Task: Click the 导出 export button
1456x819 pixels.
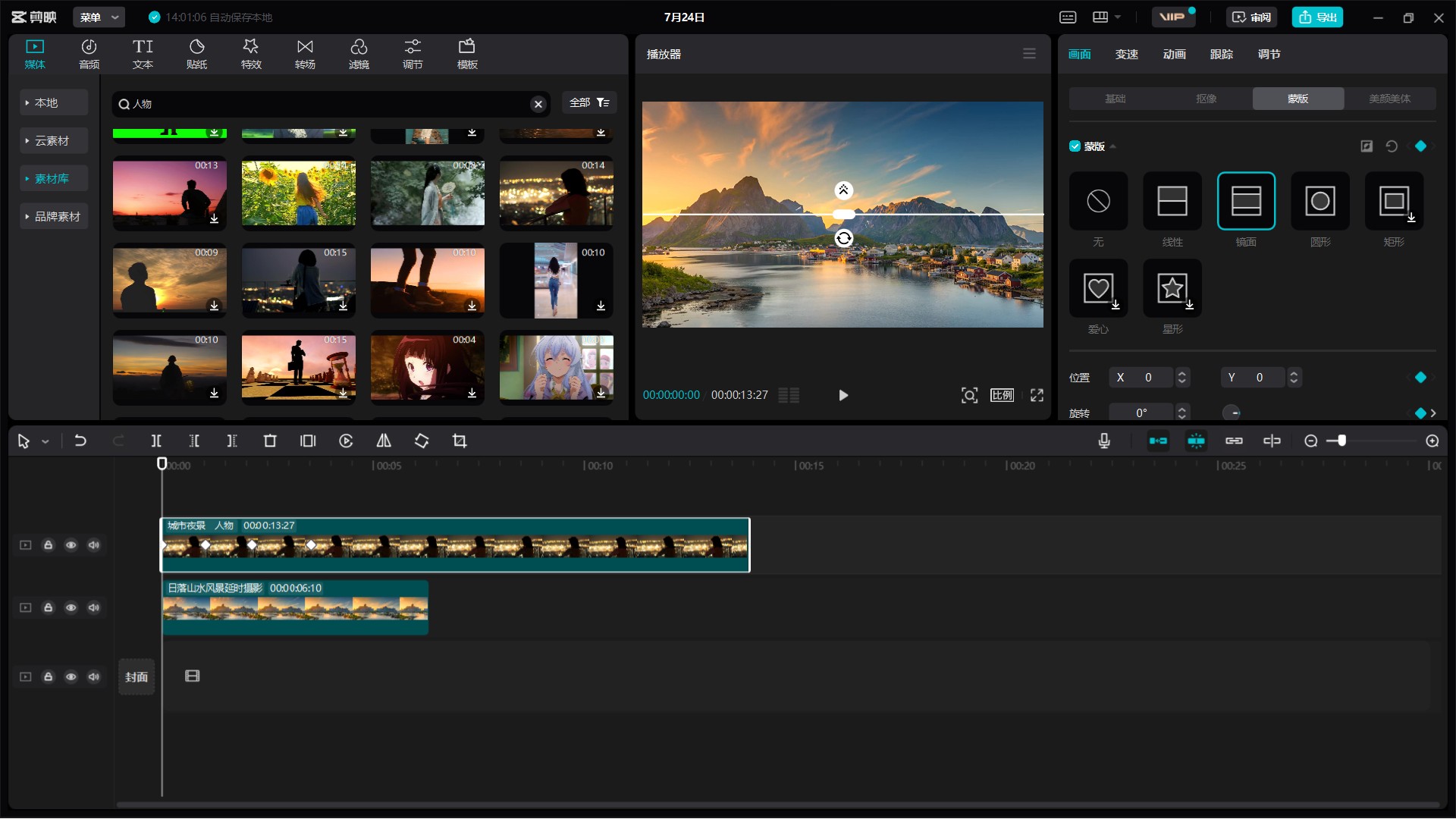Action: (1317, 17)
